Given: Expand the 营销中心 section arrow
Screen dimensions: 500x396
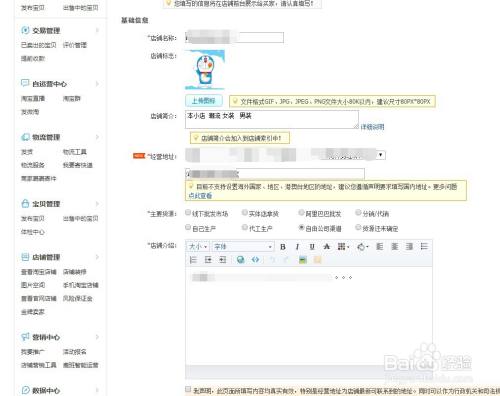Looking at the screenshot, I should [97, 337].
